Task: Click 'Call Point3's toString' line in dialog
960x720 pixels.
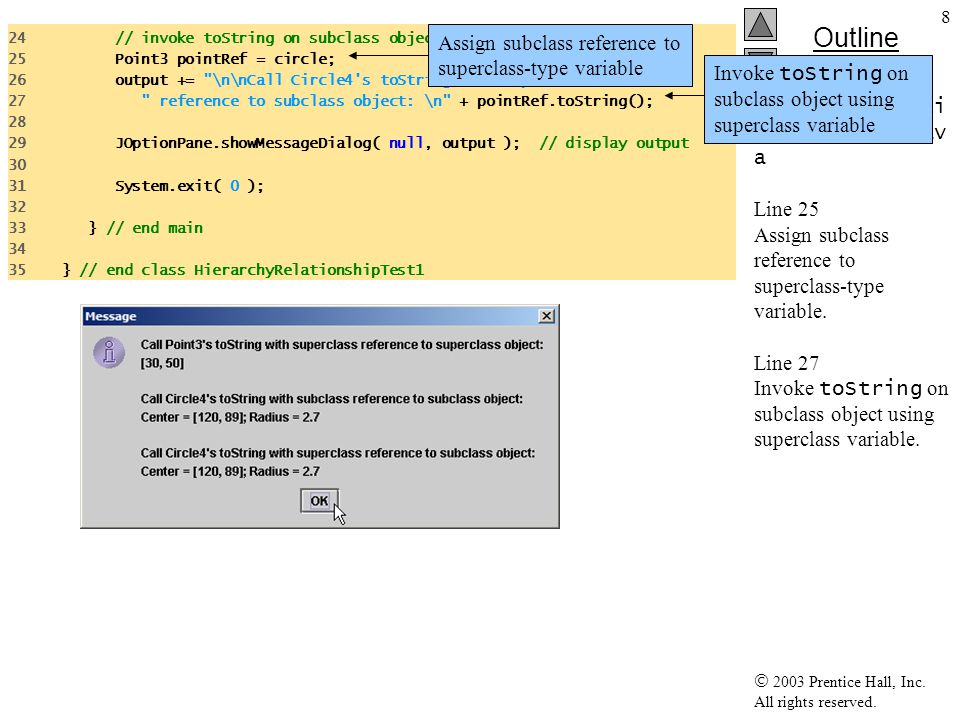Action: click(x=342, y=345)
